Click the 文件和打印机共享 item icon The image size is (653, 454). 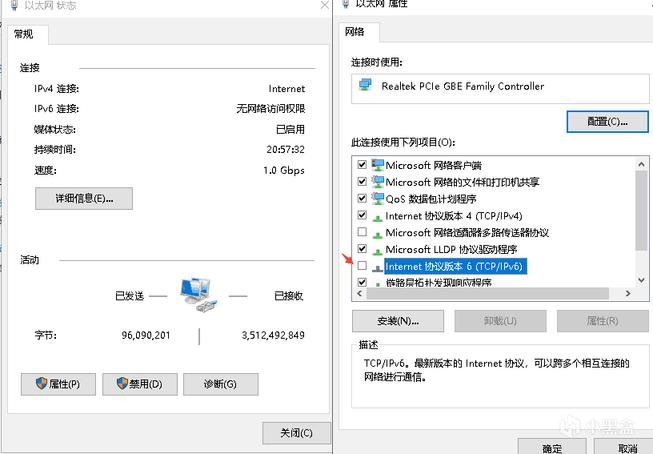[x=377, y=182]
